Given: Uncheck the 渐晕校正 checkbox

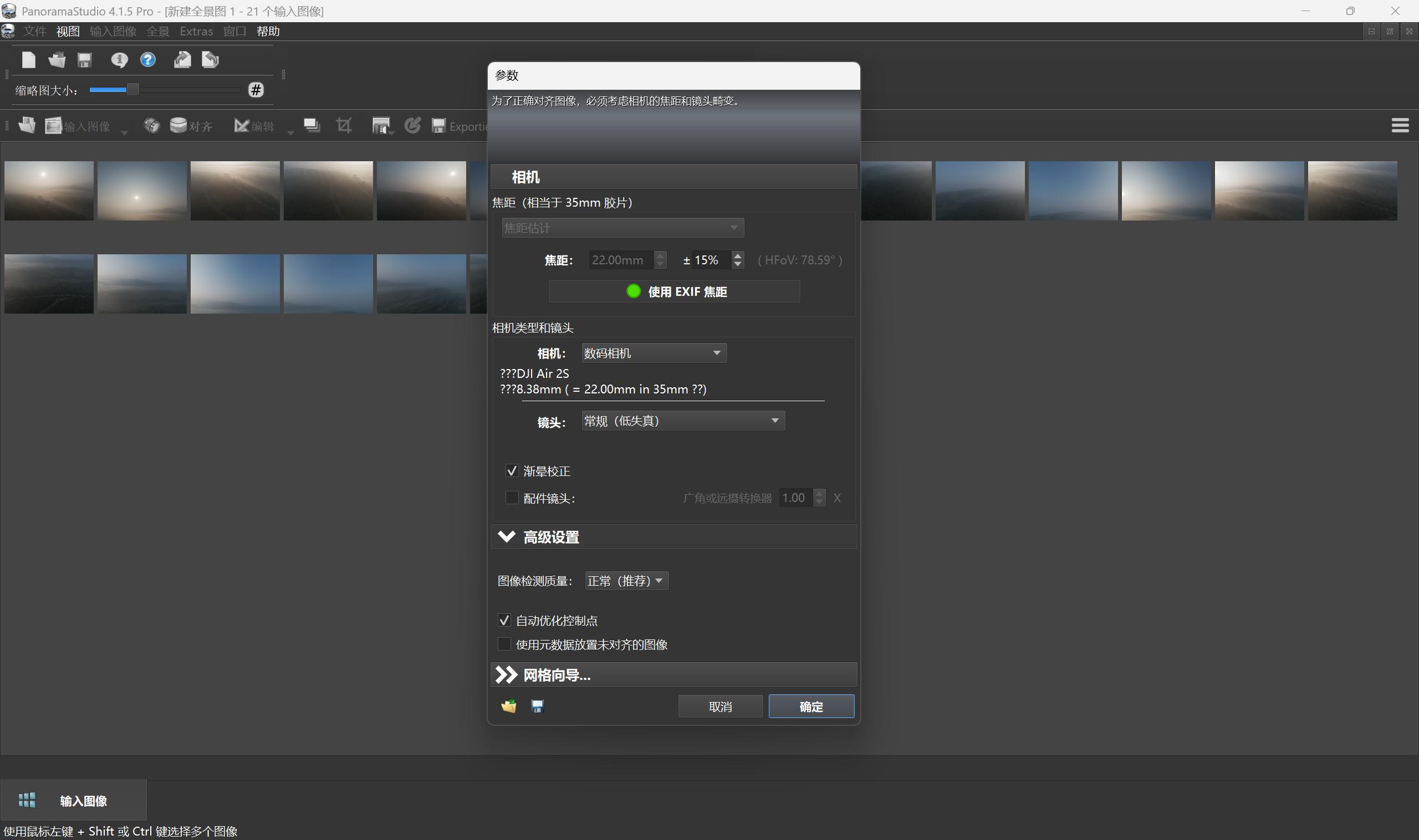Looking at the screenshot, I should click(x=512, y=471).
